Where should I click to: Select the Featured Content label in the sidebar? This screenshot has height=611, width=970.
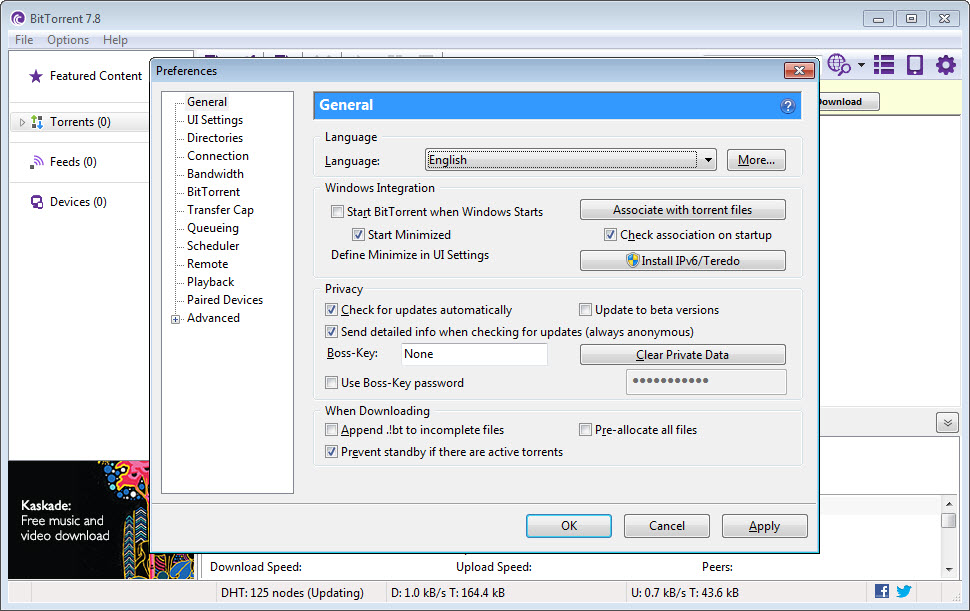pos(96,76)
